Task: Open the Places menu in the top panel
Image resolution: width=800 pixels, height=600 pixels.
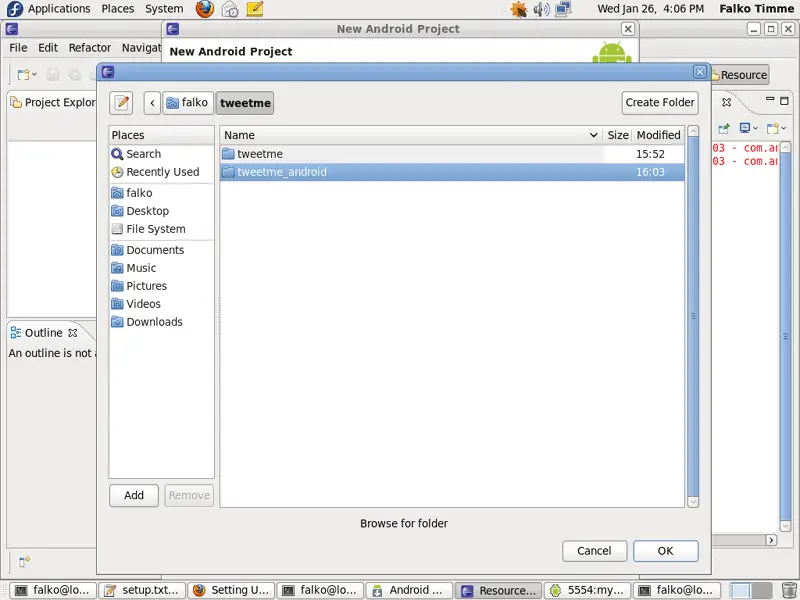Action: [118, 9]
